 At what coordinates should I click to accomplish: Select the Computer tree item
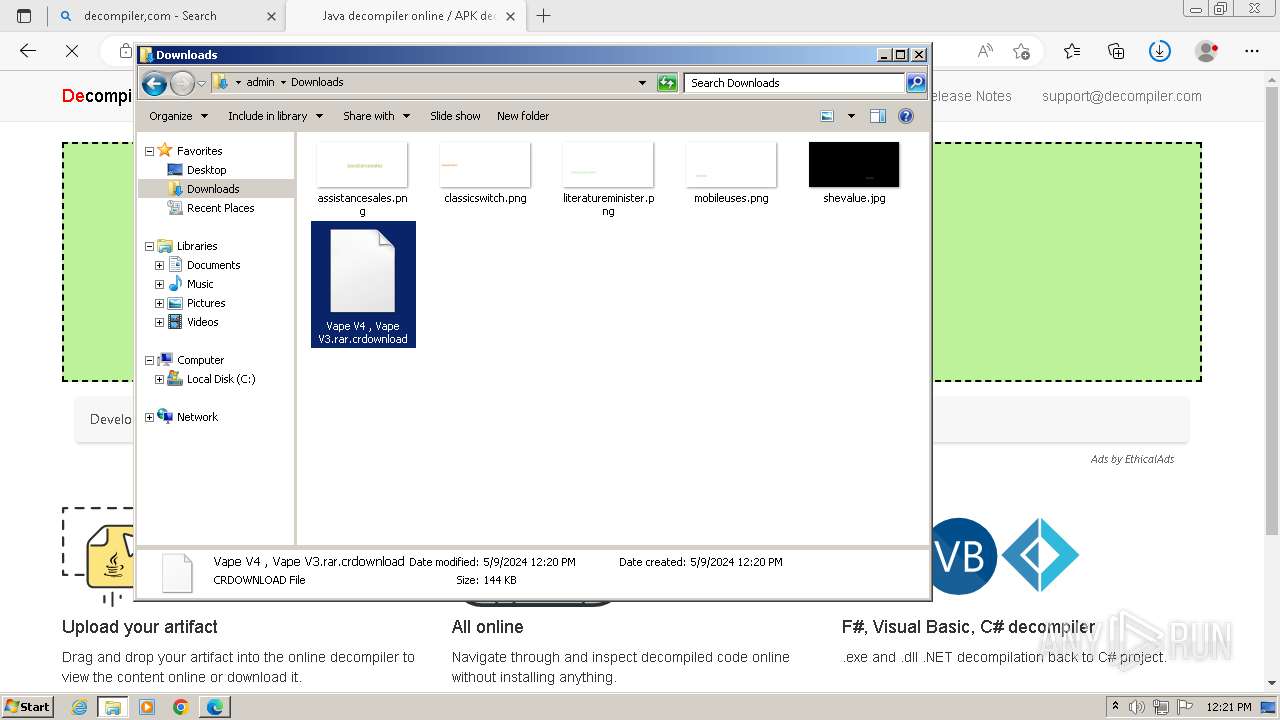pyautogui.click(x=200, y=360)
